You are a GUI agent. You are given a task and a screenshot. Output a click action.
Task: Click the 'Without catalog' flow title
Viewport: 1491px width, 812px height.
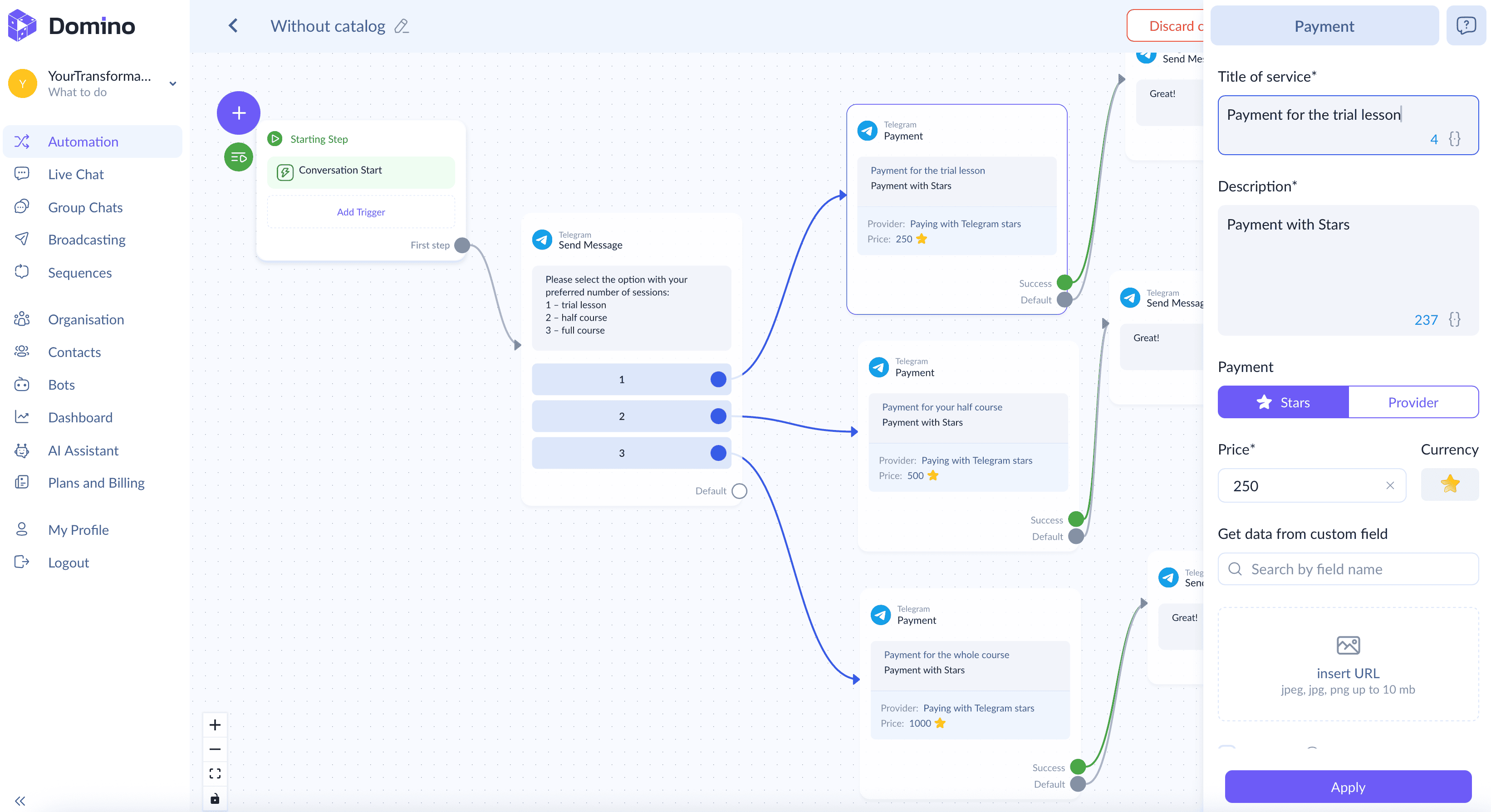[328, 26]
